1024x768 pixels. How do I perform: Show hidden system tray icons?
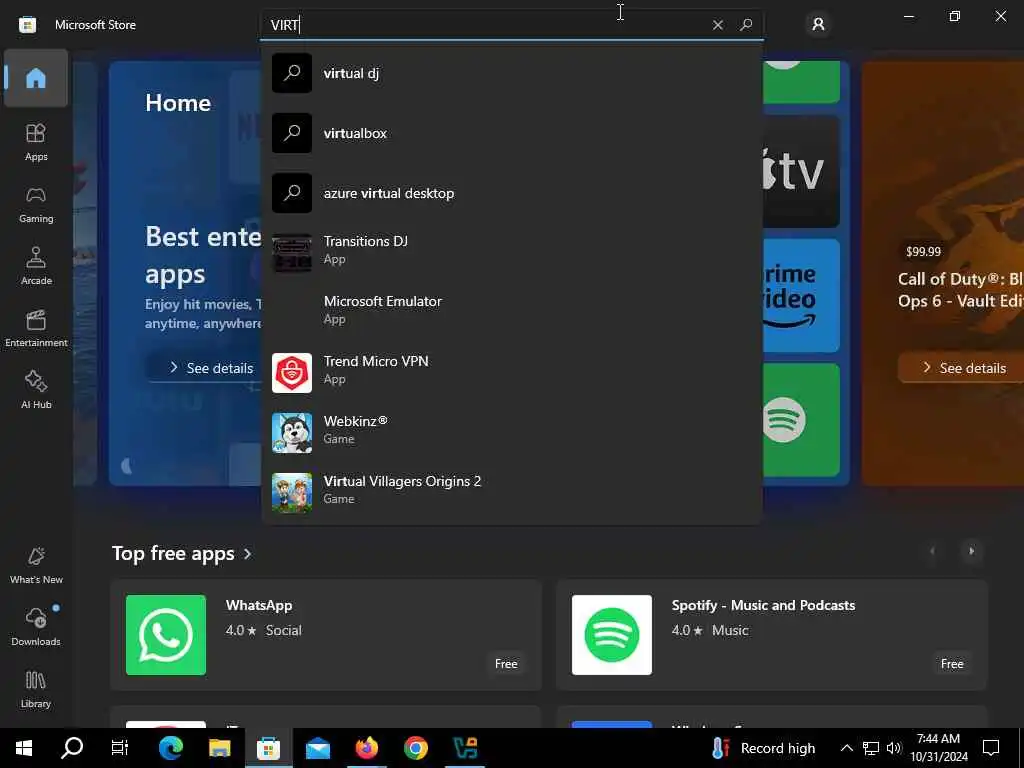(x=846, y=748)
